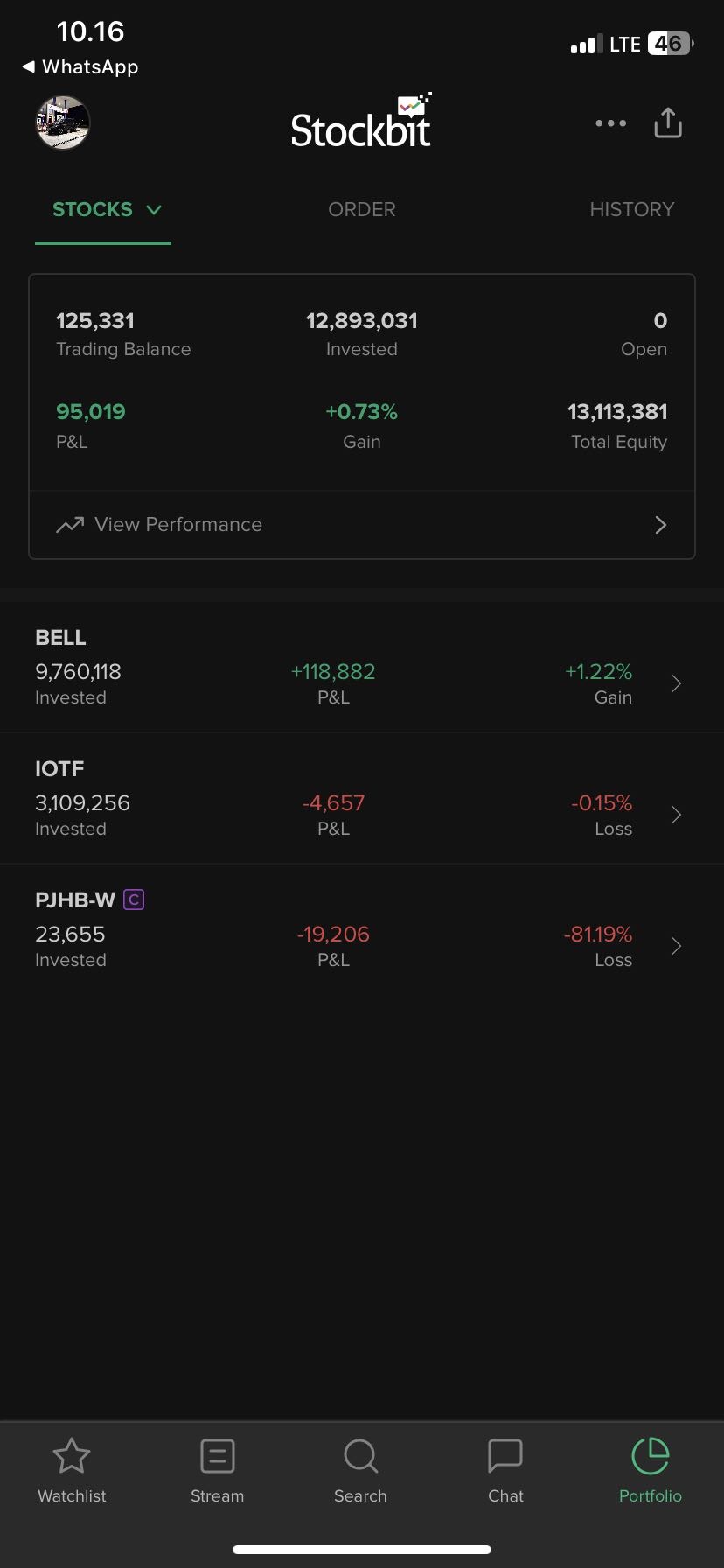
Task: Open the Chat bubble icon
Action: [x=505, y=1456]
